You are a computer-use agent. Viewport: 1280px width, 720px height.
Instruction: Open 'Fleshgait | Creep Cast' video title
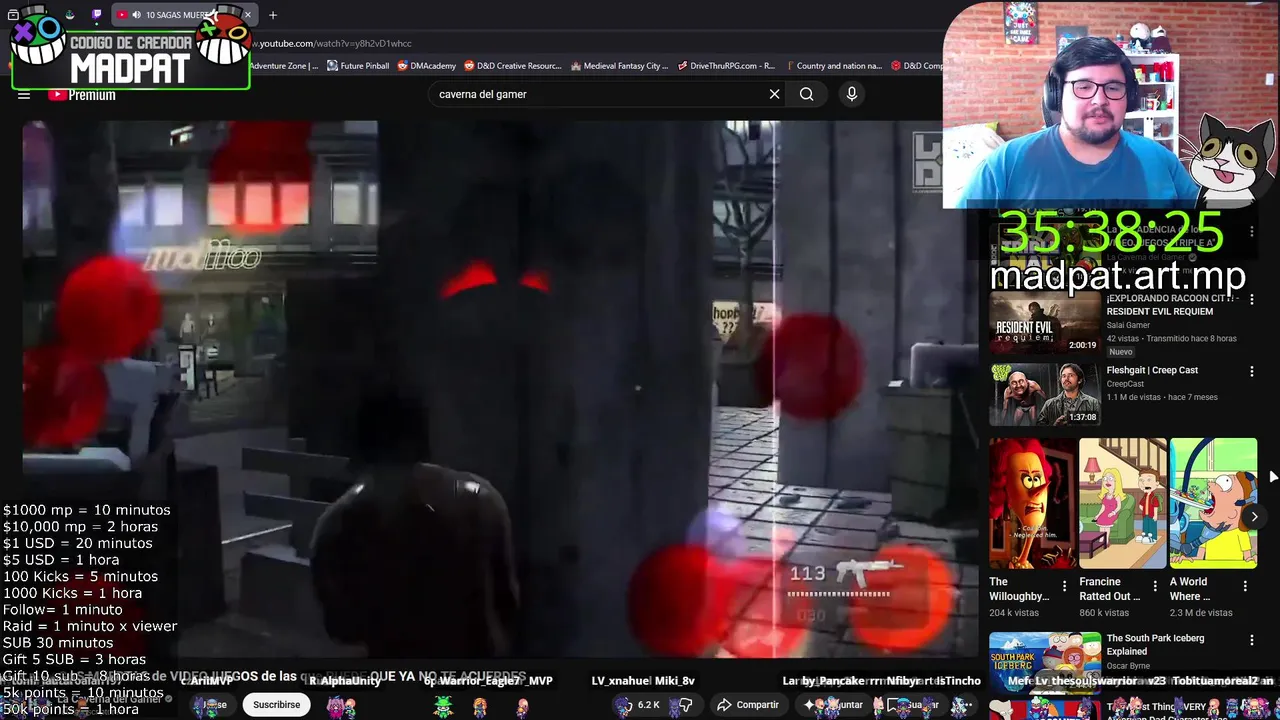tap(1152, 370)
